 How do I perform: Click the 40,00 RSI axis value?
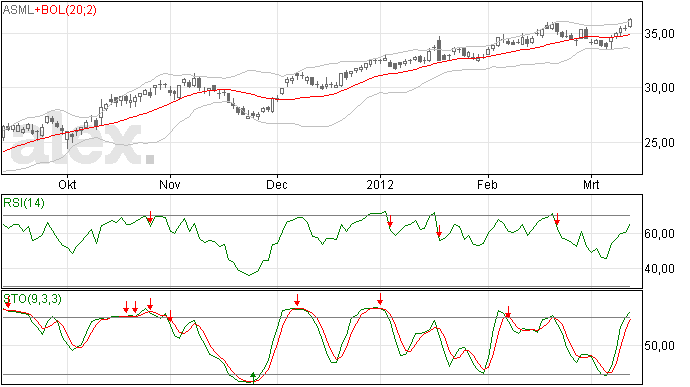tap(659, 269)
